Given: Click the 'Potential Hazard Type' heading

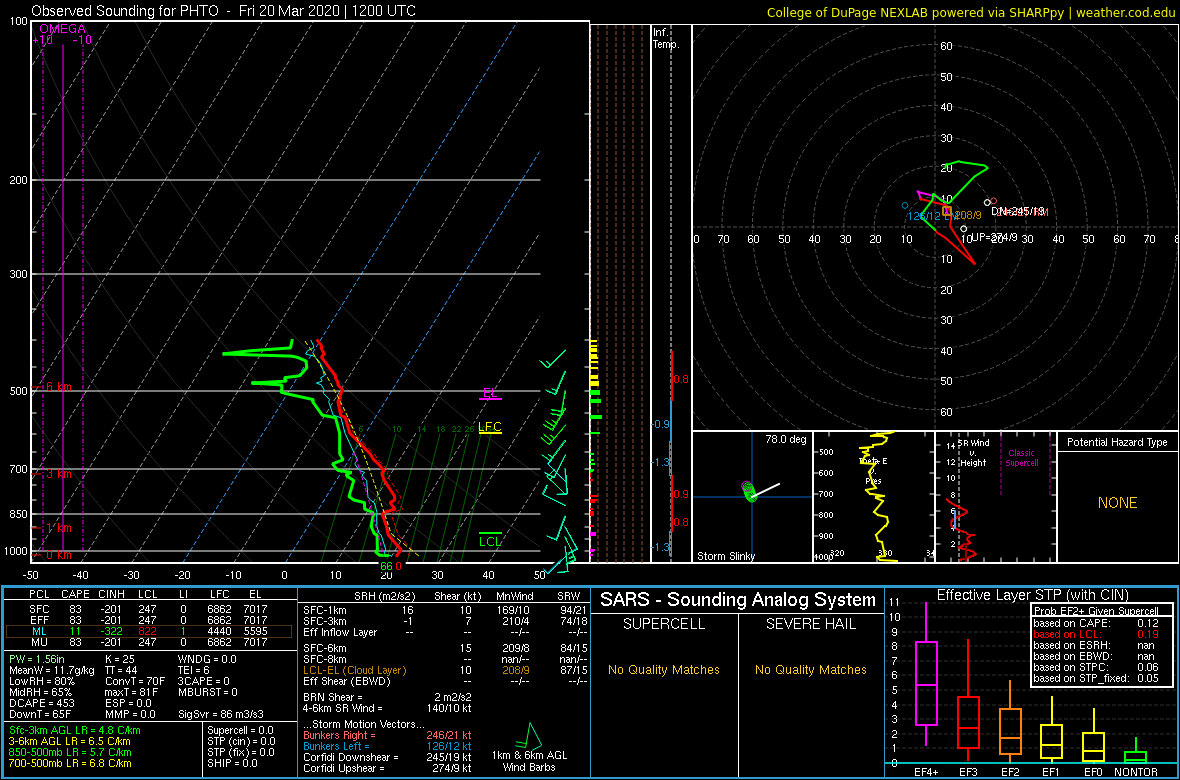Looking at the screenshot, I should click(x=1117, y=443).
